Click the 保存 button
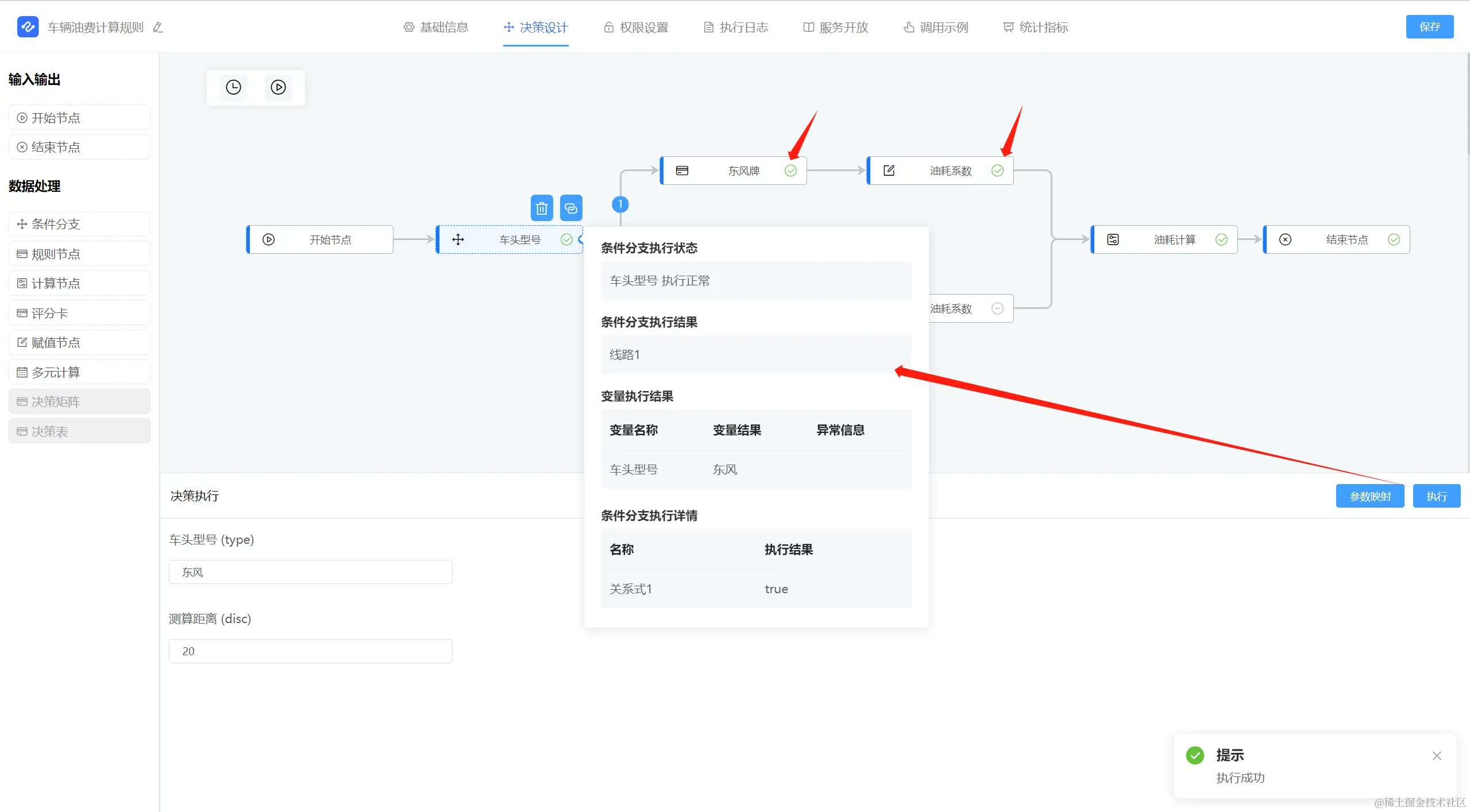1470x812 pixels. 1429,27
